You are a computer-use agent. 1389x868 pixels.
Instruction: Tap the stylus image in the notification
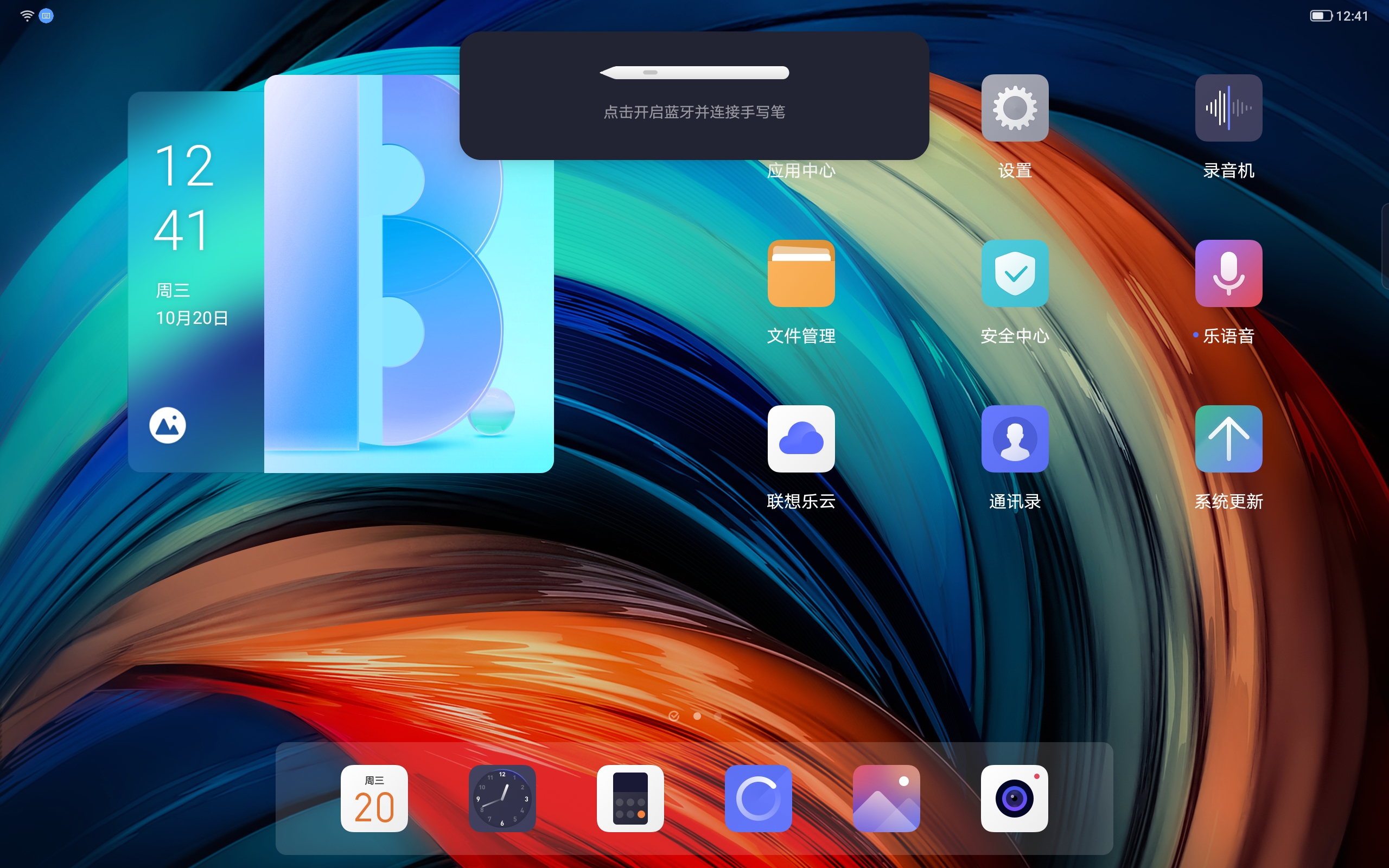[694, 72]
